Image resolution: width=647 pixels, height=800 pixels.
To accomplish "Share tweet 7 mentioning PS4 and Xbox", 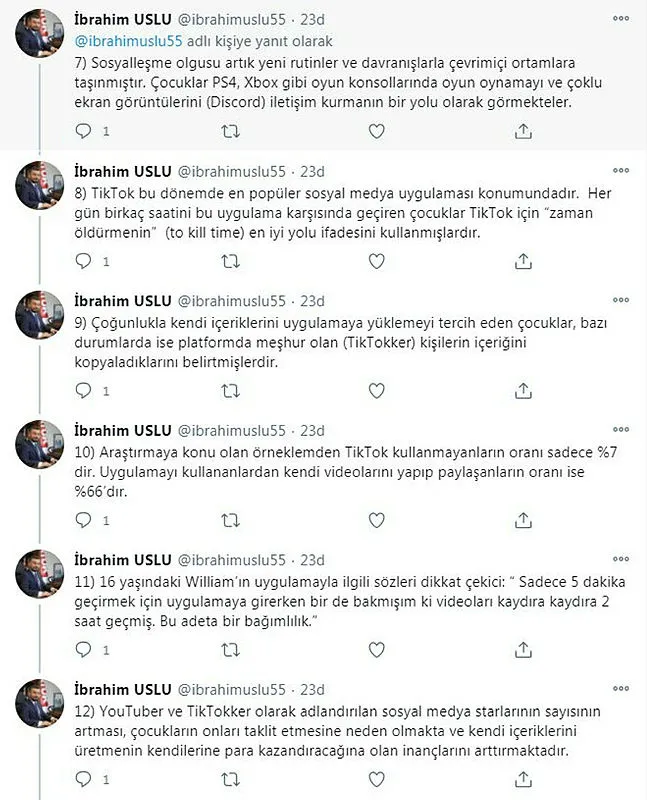I will coord(522,130).
